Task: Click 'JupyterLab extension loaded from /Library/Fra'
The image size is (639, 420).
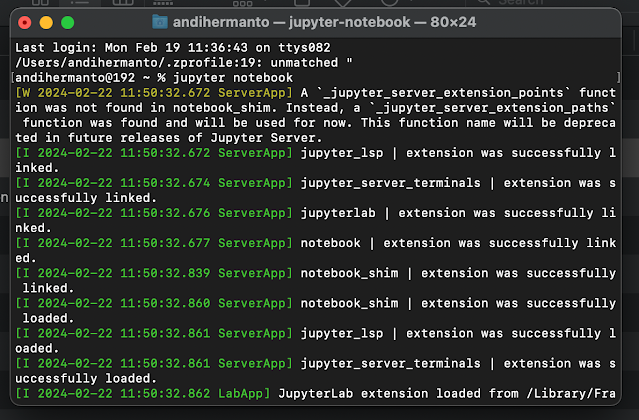Action: [x=447, y=394]
